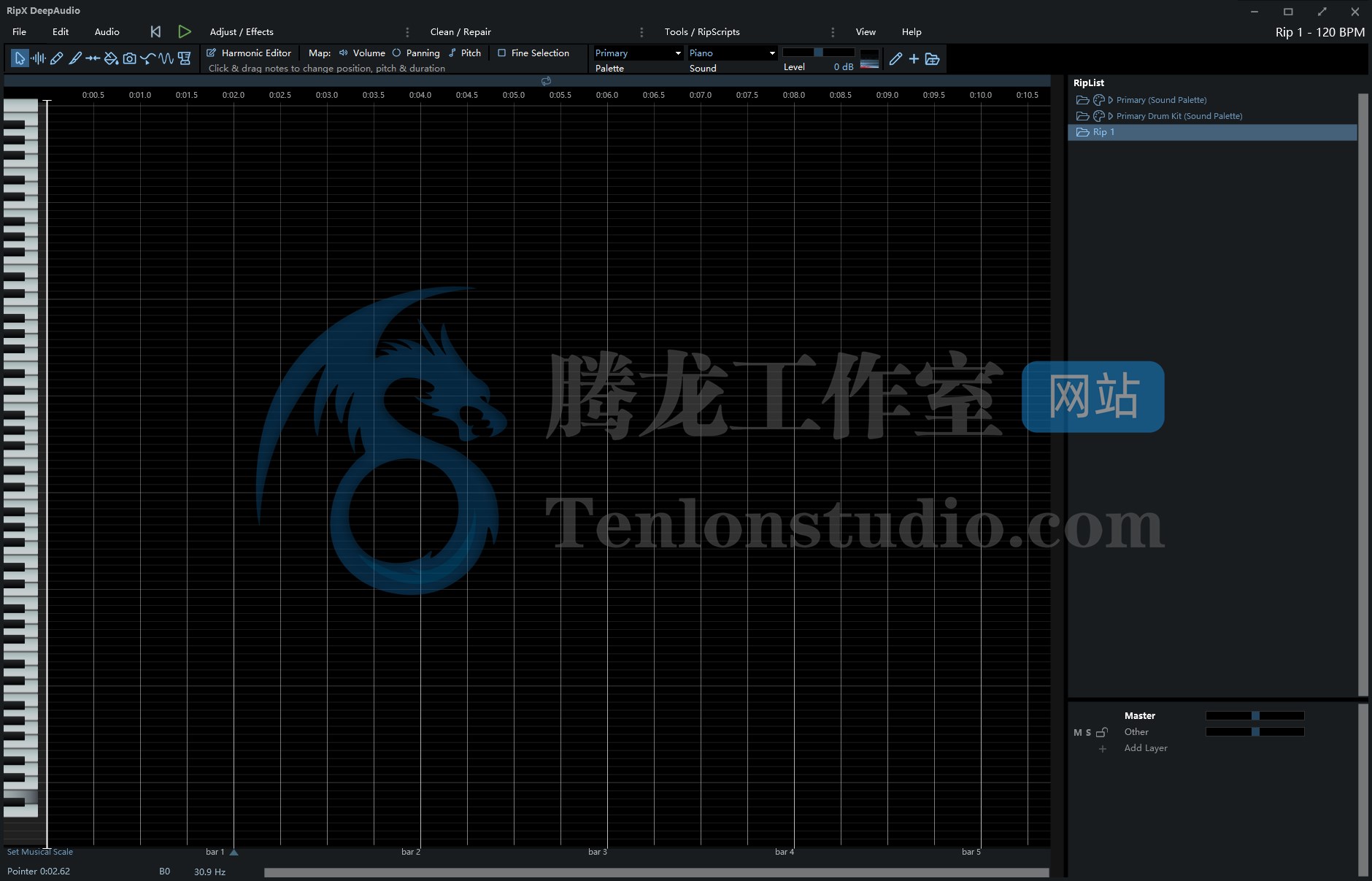Screen dimensions: 1372x881
Task: Select the curve smoothing tool
Action: (x=147, y=58)
